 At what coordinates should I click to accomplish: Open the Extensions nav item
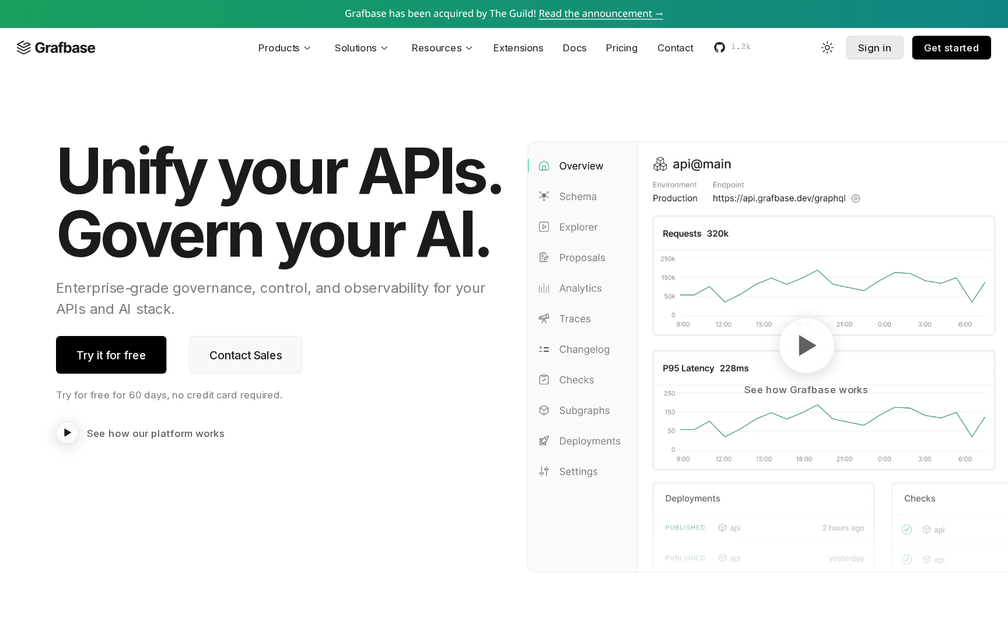point(518,48)
